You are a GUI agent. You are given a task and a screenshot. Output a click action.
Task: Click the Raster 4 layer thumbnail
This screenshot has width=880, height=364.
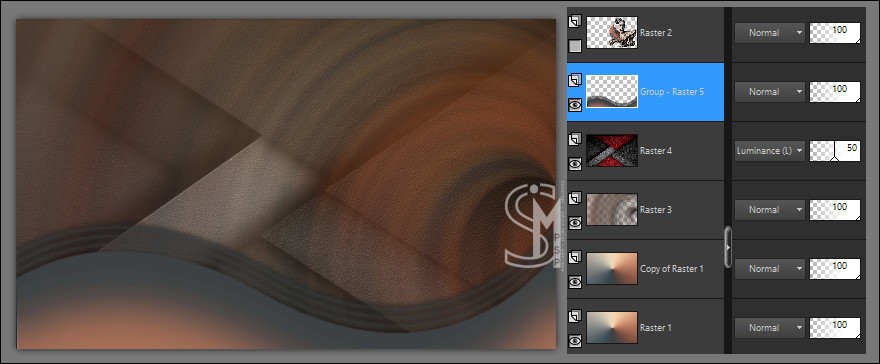pos(612,150)
